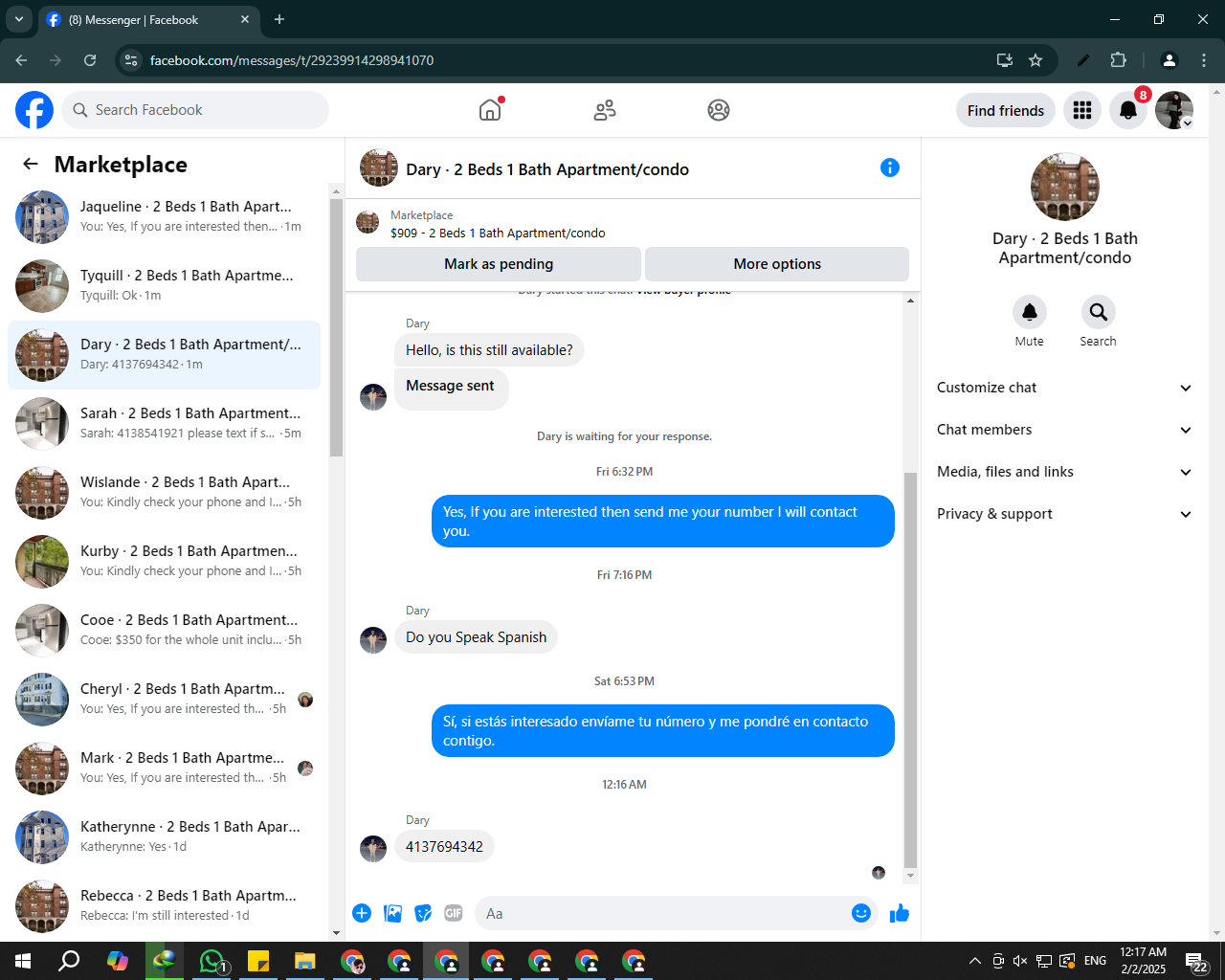The width and height of the screenshot is (1225, 980).
Task: Open the browser tab search dropdown
Action: point(19,19)
